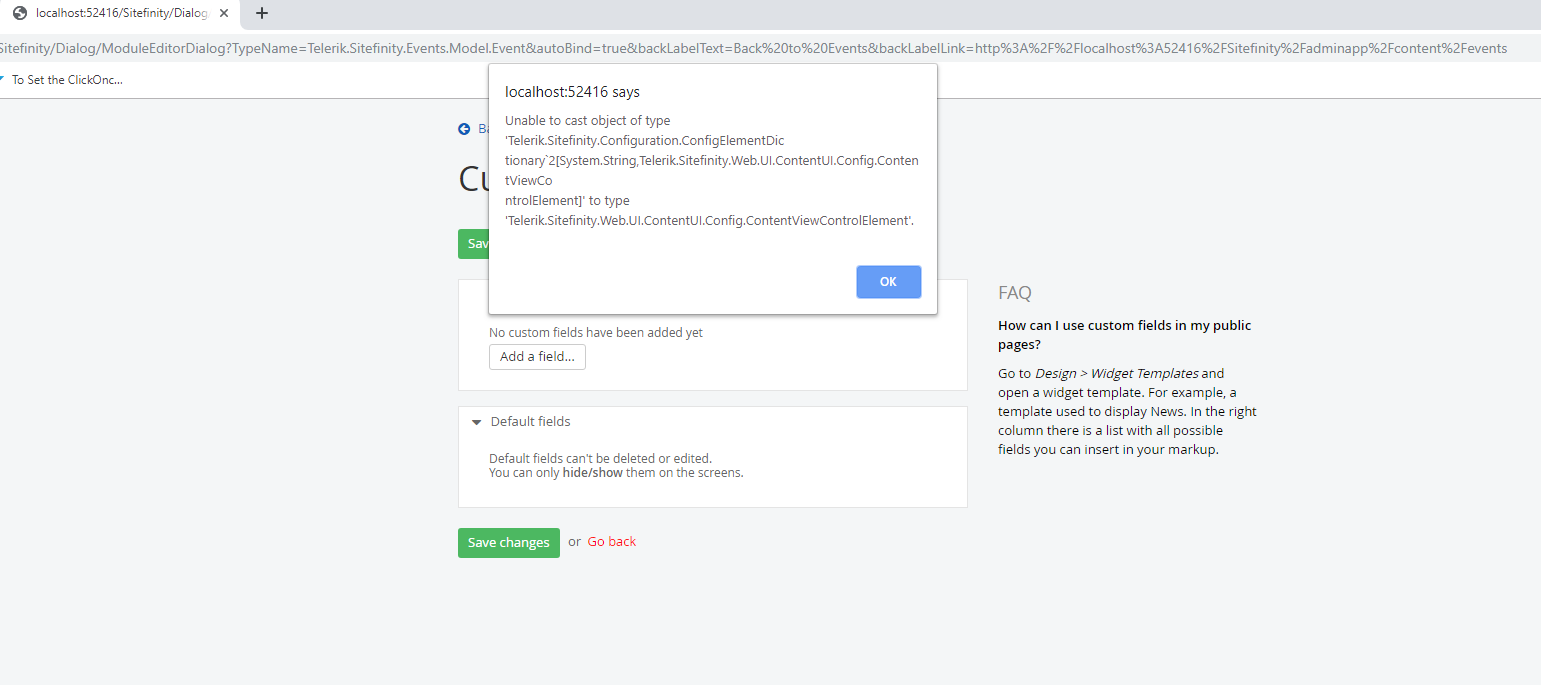Click "How can I use custom fields" question
This screenshot has width=1541, height=685.
(1125, 335)
